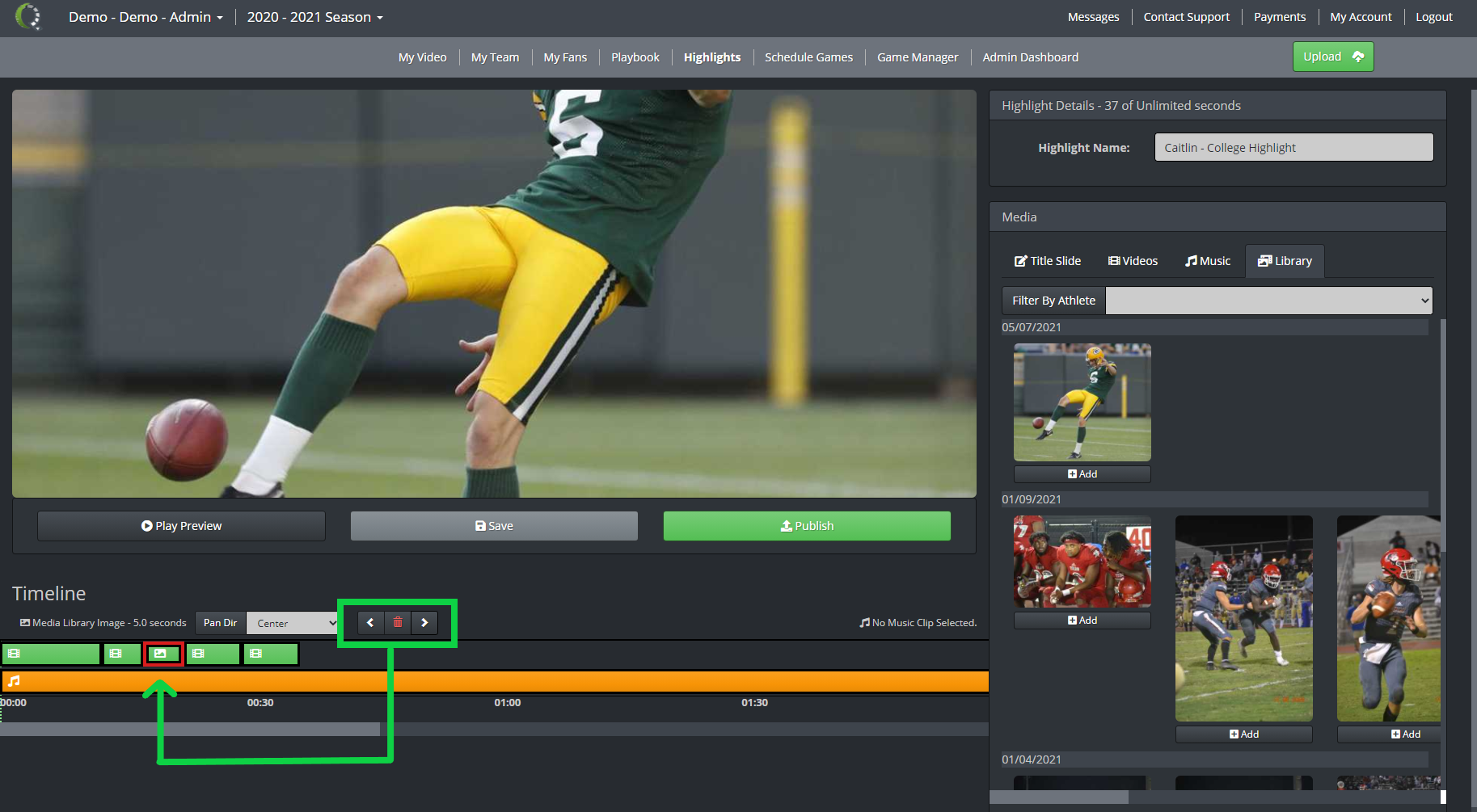Open the Payments link
The width and height of the screenshot is (1477, 812).
tap(1280, 17)
